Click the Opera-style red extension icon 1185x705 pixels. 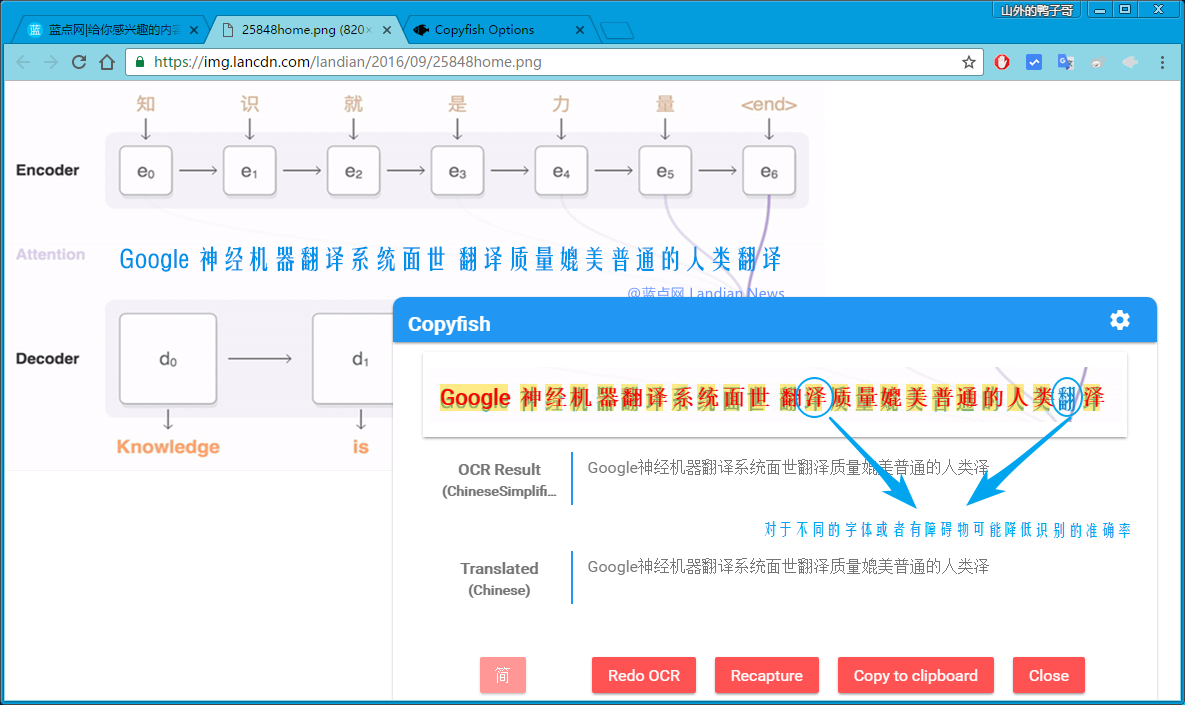[1002, 62]
